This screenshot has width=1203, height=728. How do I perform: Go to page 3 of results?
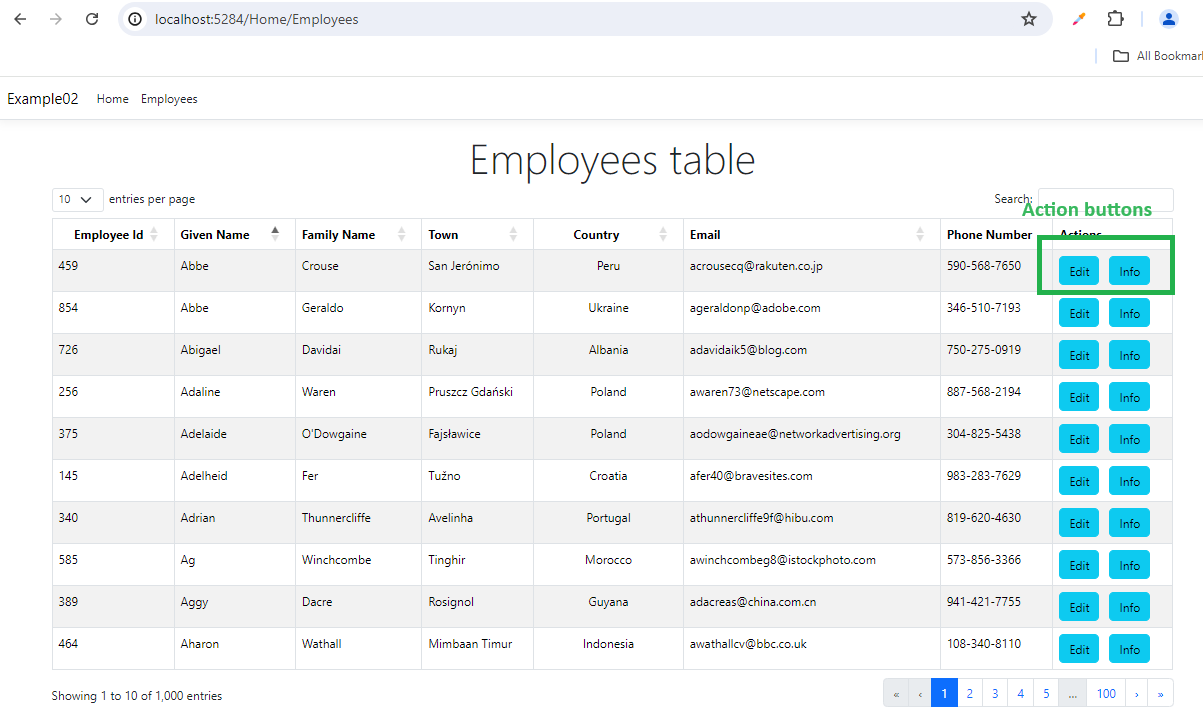995,693
